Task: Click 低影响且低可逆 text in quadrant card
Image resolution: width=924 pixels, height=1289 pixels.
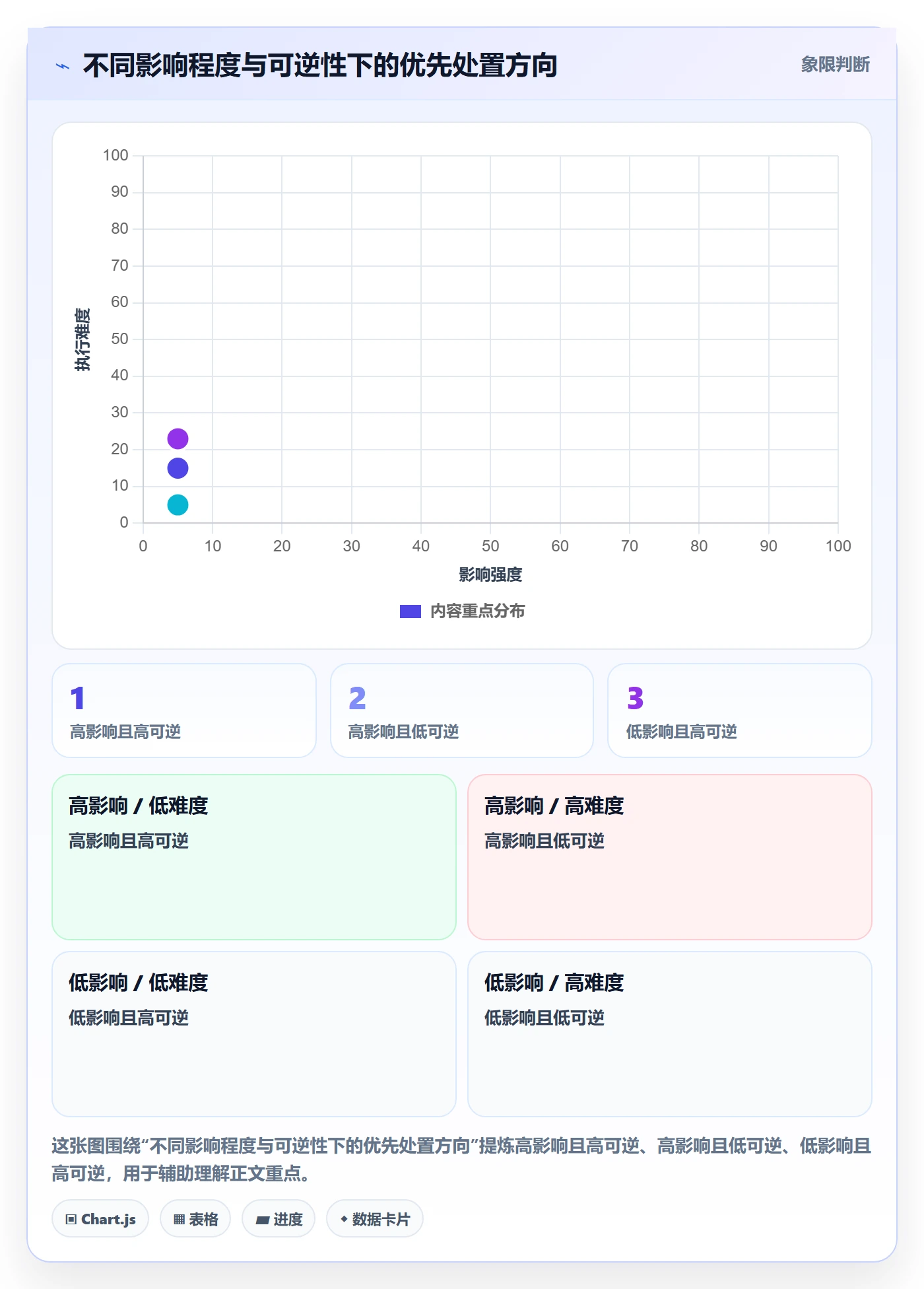Action: pyautogui.click(x=544, y=1018)
